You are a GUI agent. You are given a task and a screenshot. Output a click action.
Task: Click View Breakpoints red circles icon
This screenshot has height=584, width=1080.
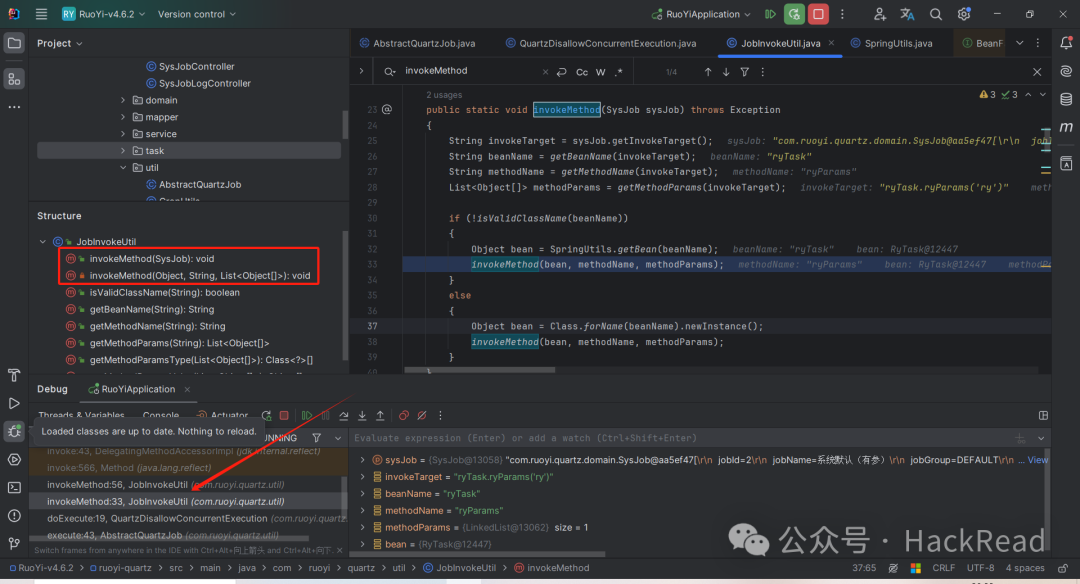(404, 415)
